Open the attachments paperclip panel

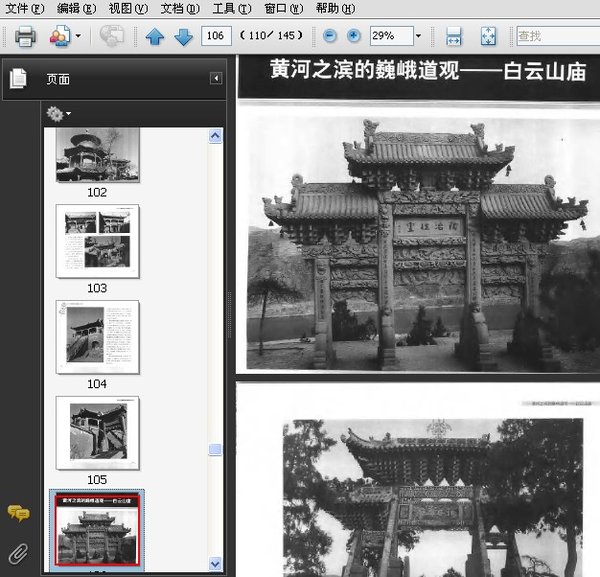point(18,552)
